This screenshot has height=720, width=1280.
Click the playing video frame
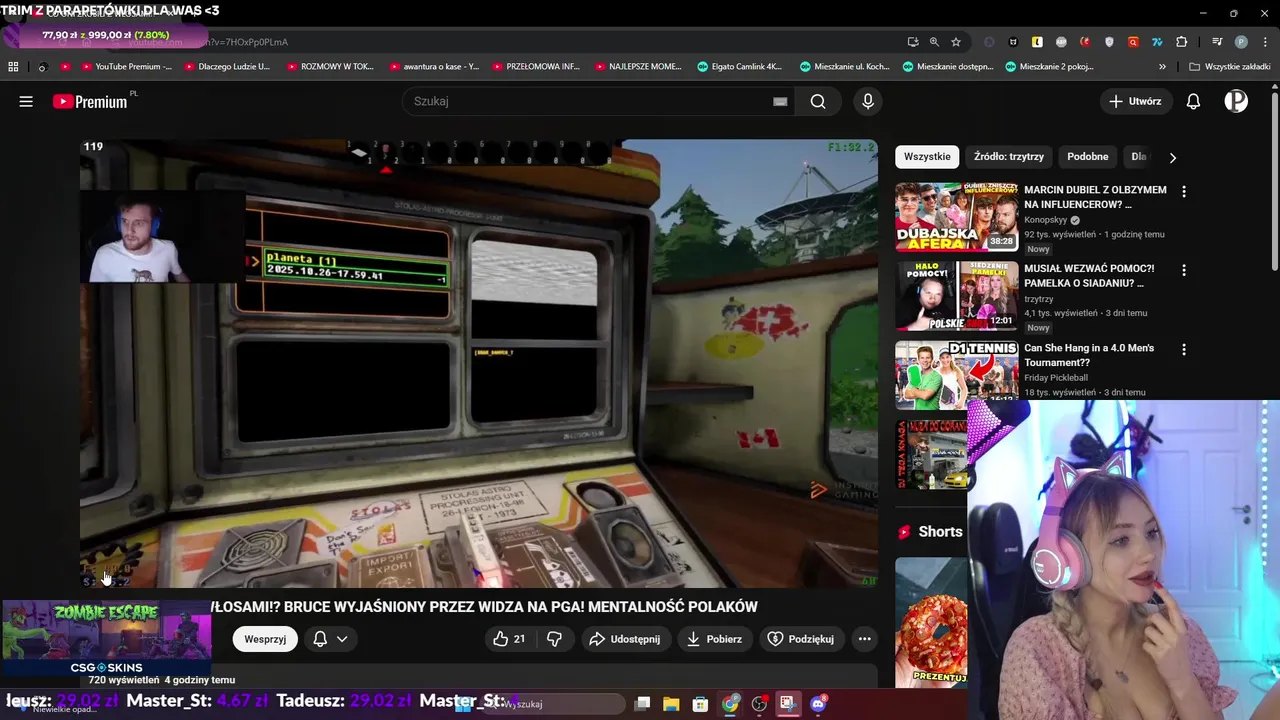tap(479, 363)
